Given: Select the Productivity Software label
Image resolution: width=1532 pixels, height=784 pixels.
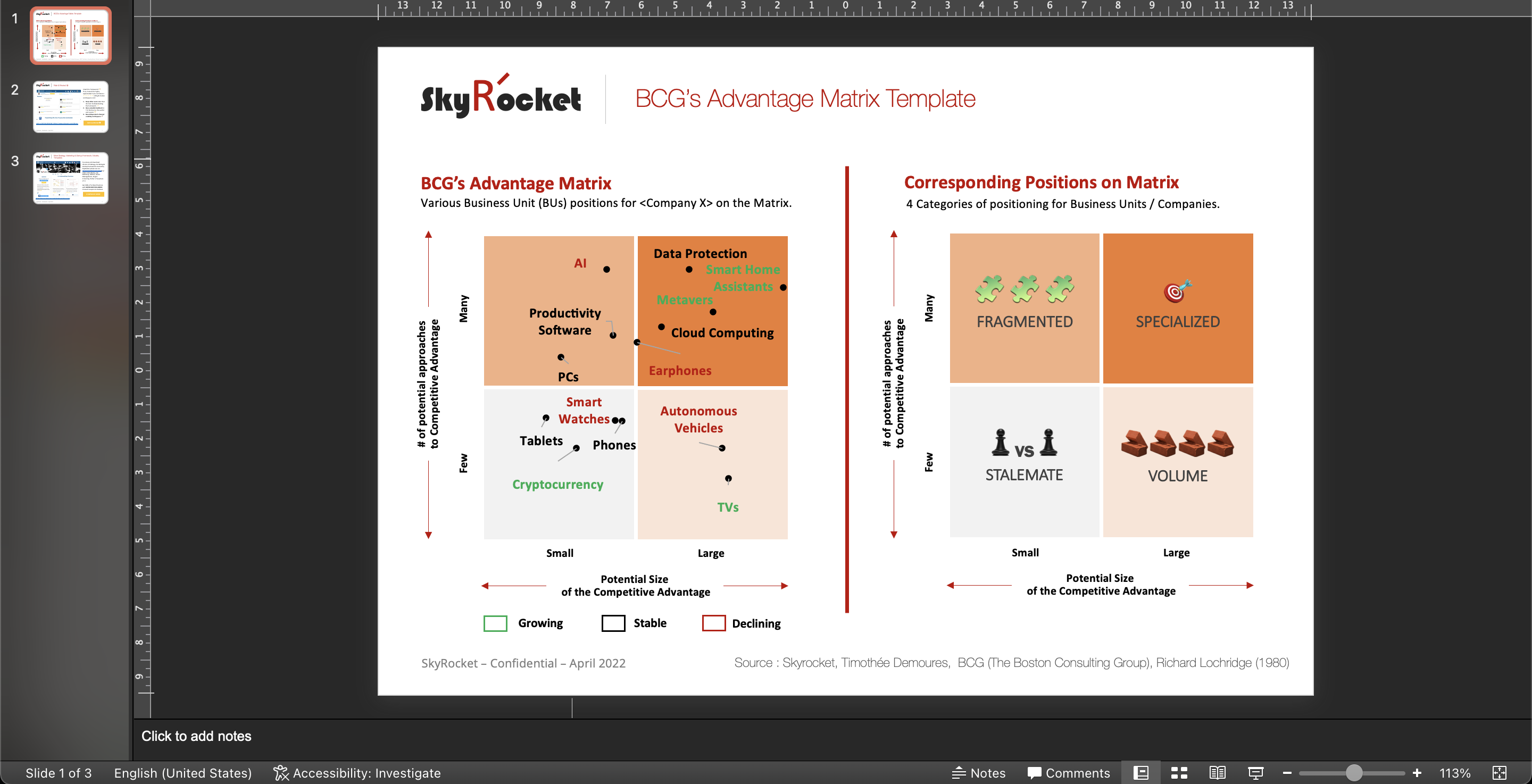Looking at the screenshot, I should pyautogui.click(x=564, y=321).
